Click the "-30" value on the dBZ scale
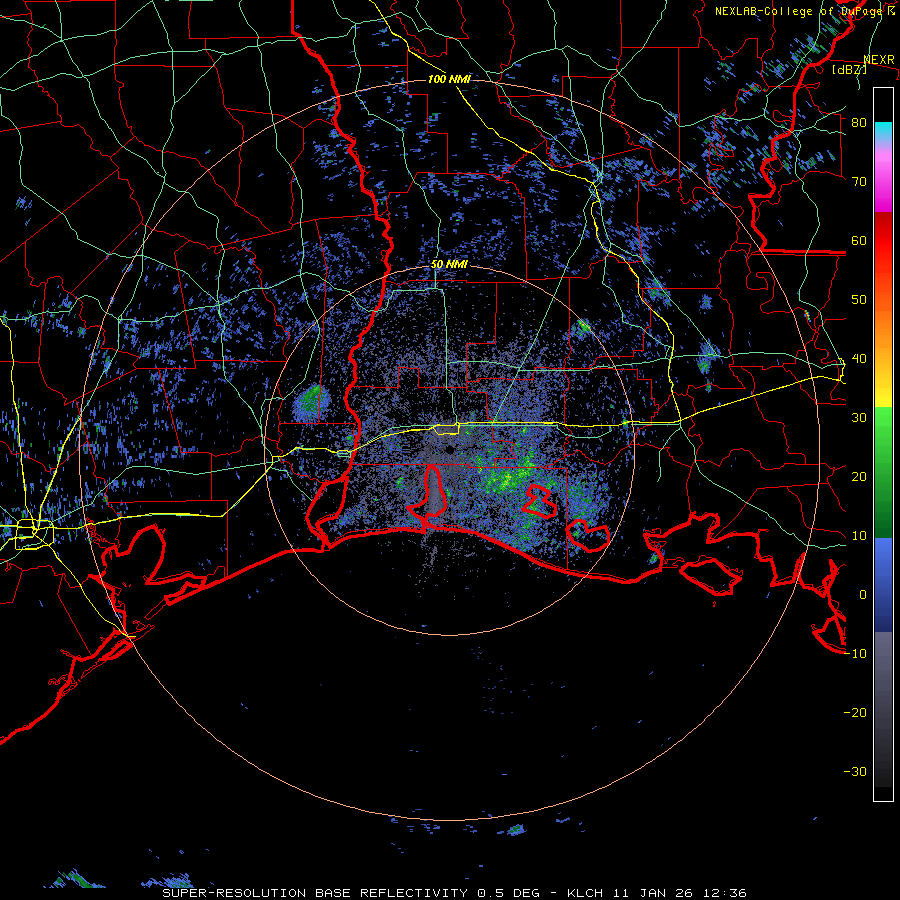 tap(855, 771)
